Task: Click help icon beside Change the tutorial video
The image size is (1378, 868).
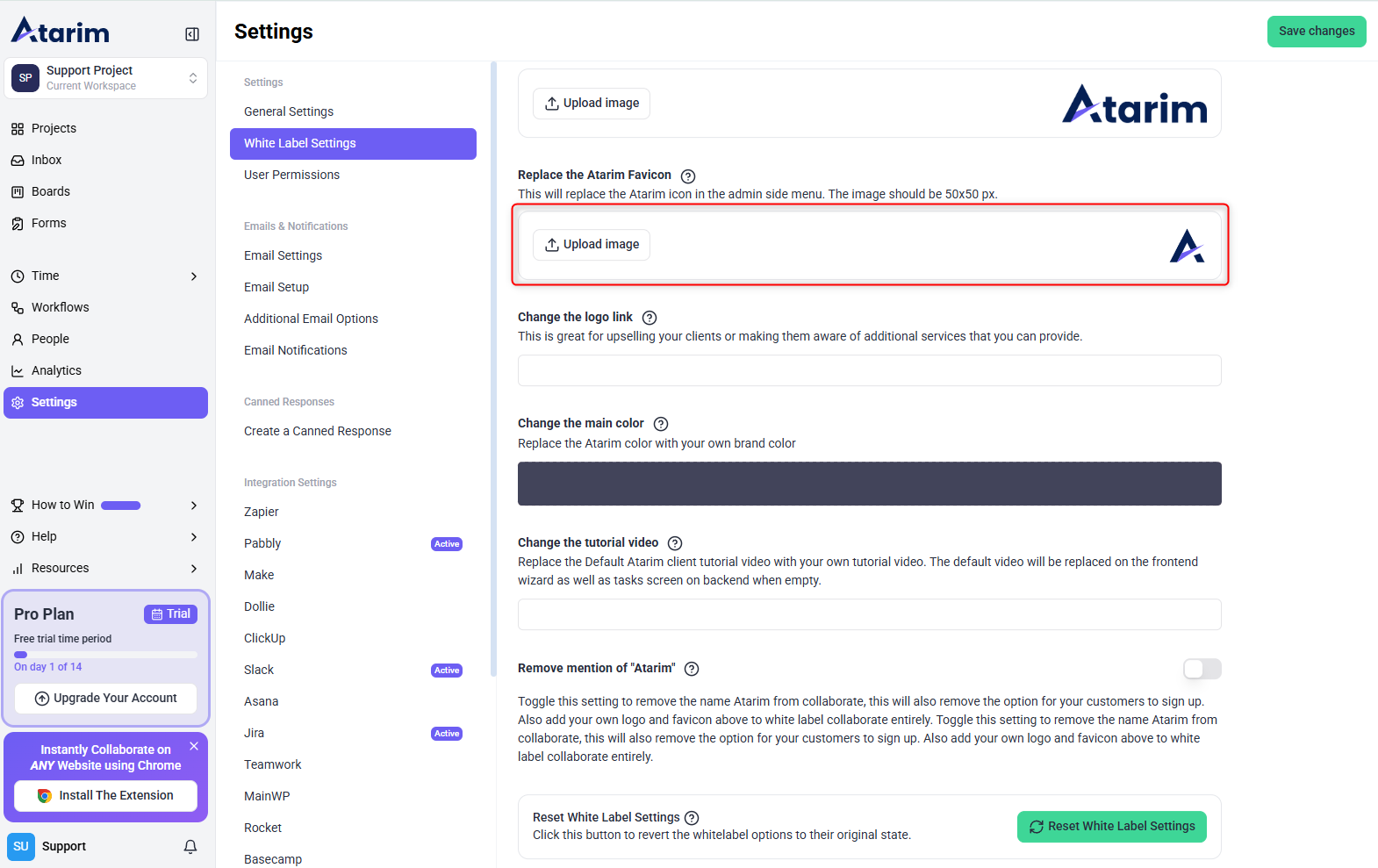Action: pos(675,543)
